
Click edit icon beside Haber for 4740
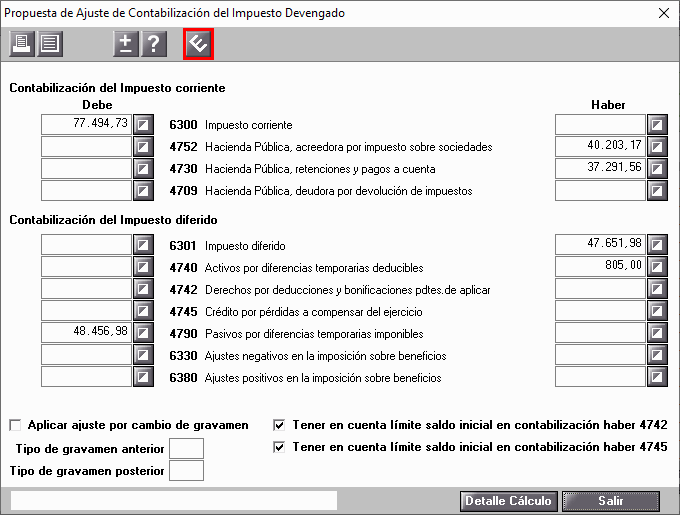pos(657,267)
